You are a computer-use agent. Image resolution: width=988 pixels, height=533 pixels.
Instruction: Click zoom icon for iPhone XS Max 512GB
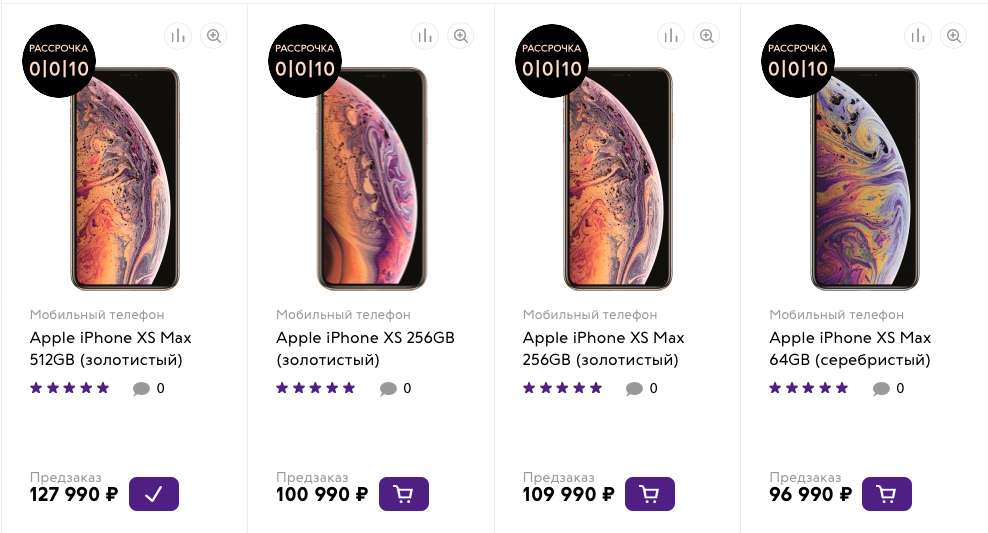(213, 36)
